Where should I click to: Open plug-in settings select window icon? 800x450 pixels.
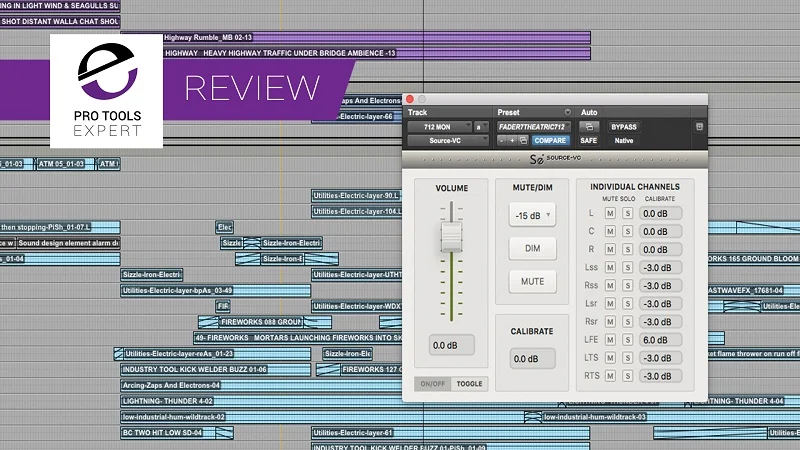[x=523, y=140]
